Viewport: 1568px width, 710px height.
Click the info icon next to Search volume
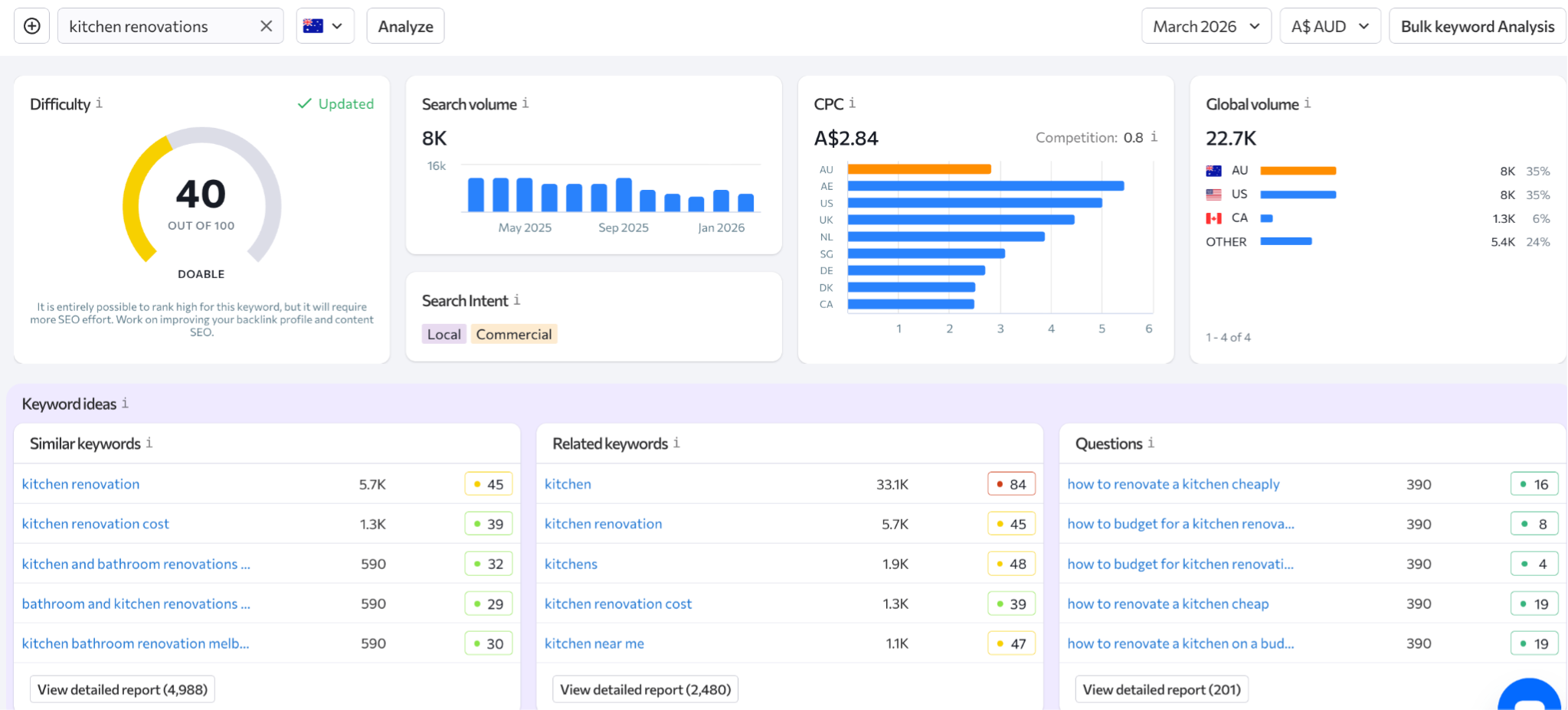coord(525,103)
